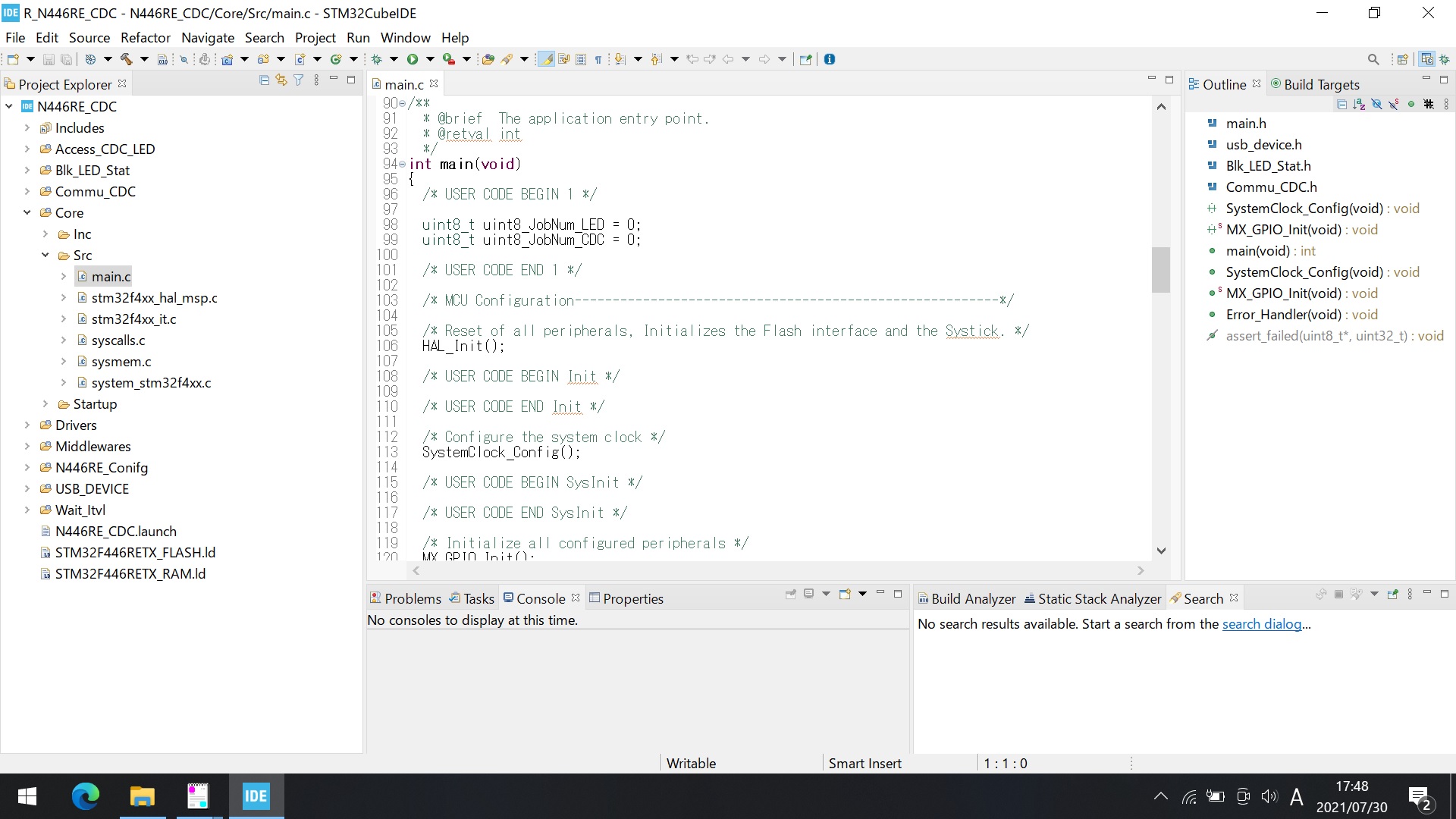
Task: Click the toolbar quick access magnifier icon
Action: coord(1373,59)
